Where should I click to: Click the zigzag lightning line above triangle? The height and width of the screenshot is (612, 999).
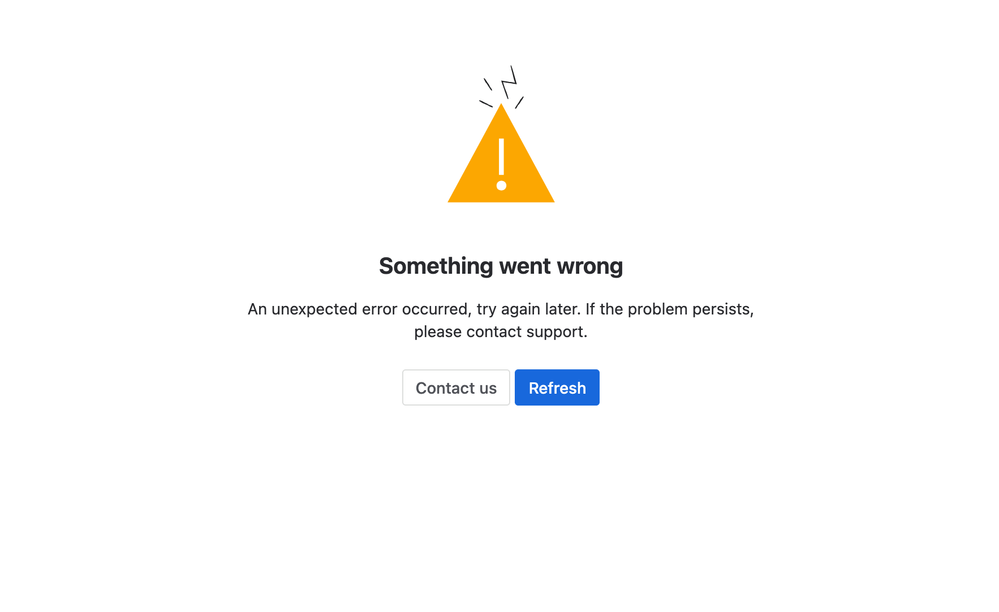click(508, 82)
